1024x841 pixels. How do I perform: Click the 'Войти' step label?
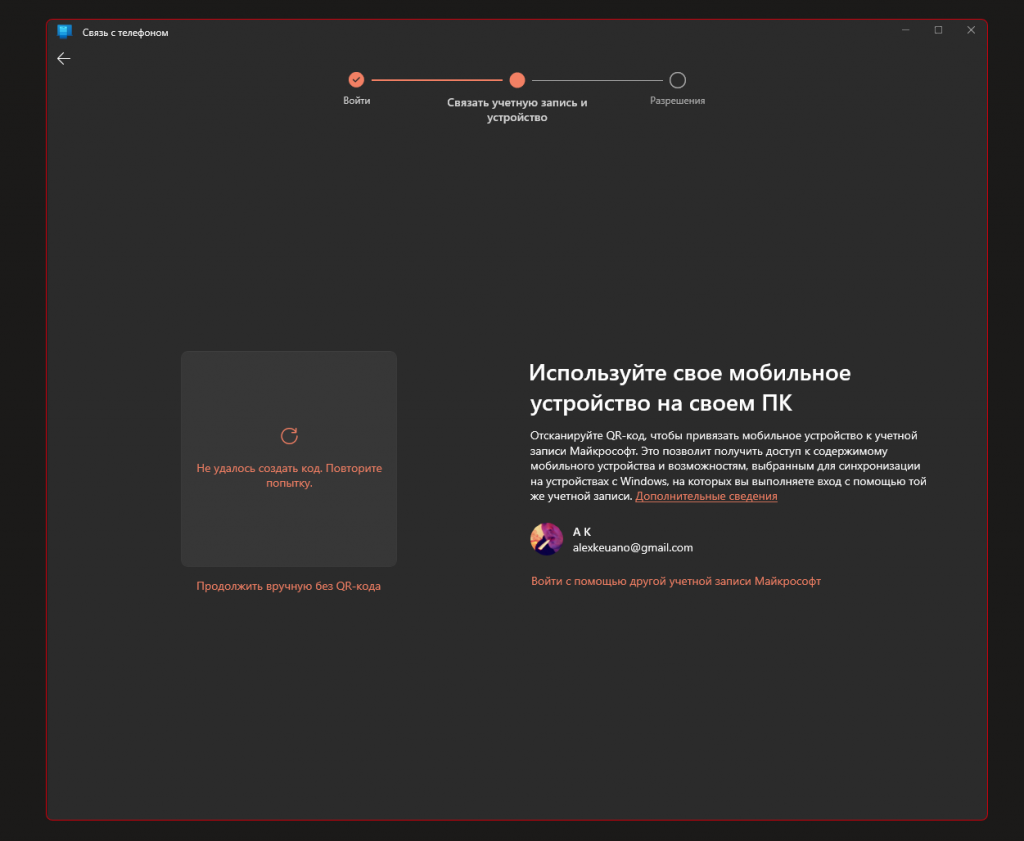point(357,101)
